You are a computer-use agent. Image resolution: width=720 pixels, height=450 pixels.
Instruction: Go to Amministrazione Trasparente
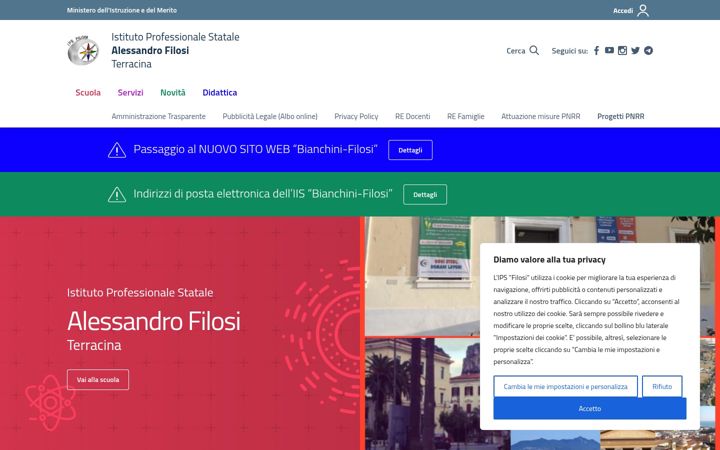158,116
